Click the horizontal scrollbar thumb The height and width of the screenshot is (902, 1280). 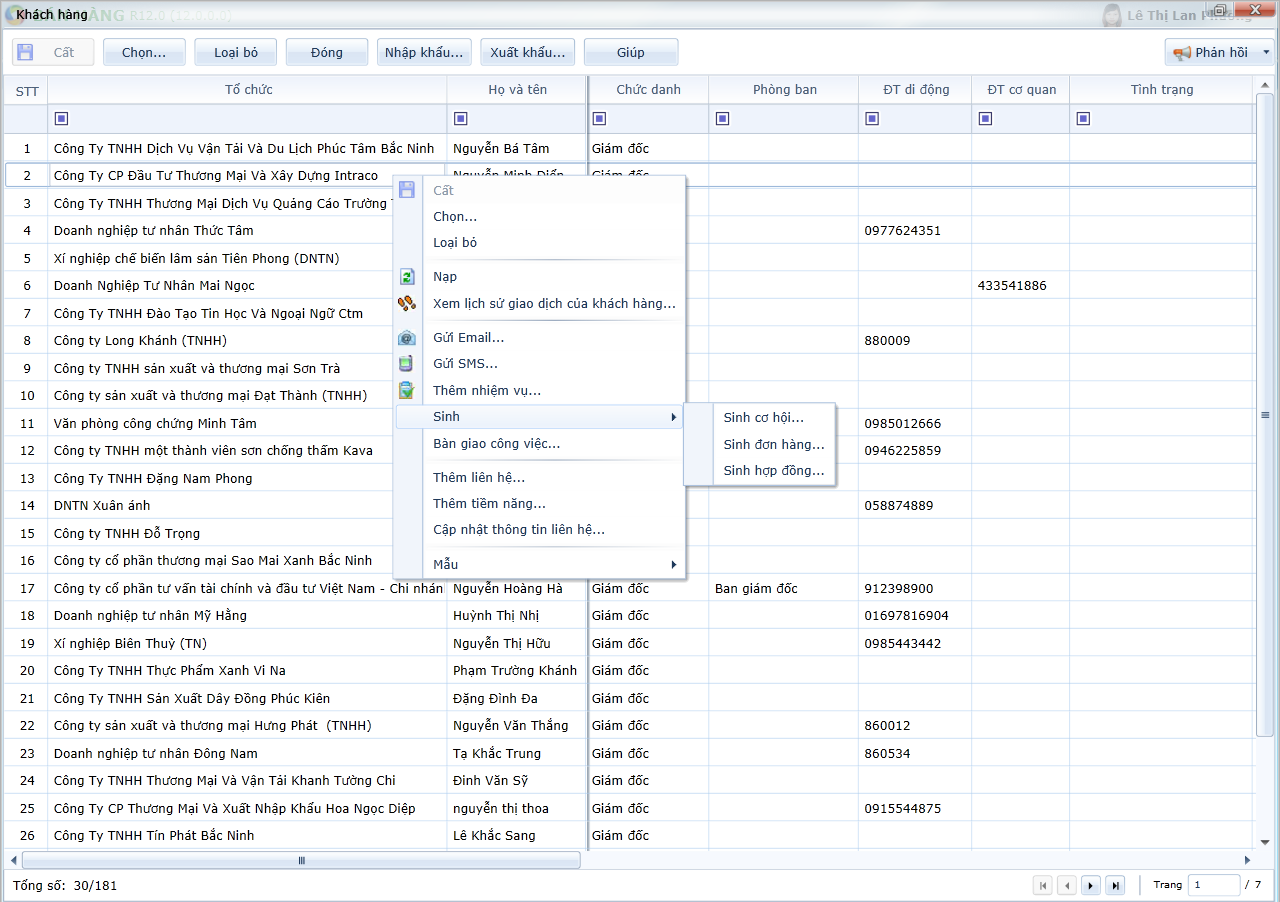pyautogui.click(x=301, y=860)
